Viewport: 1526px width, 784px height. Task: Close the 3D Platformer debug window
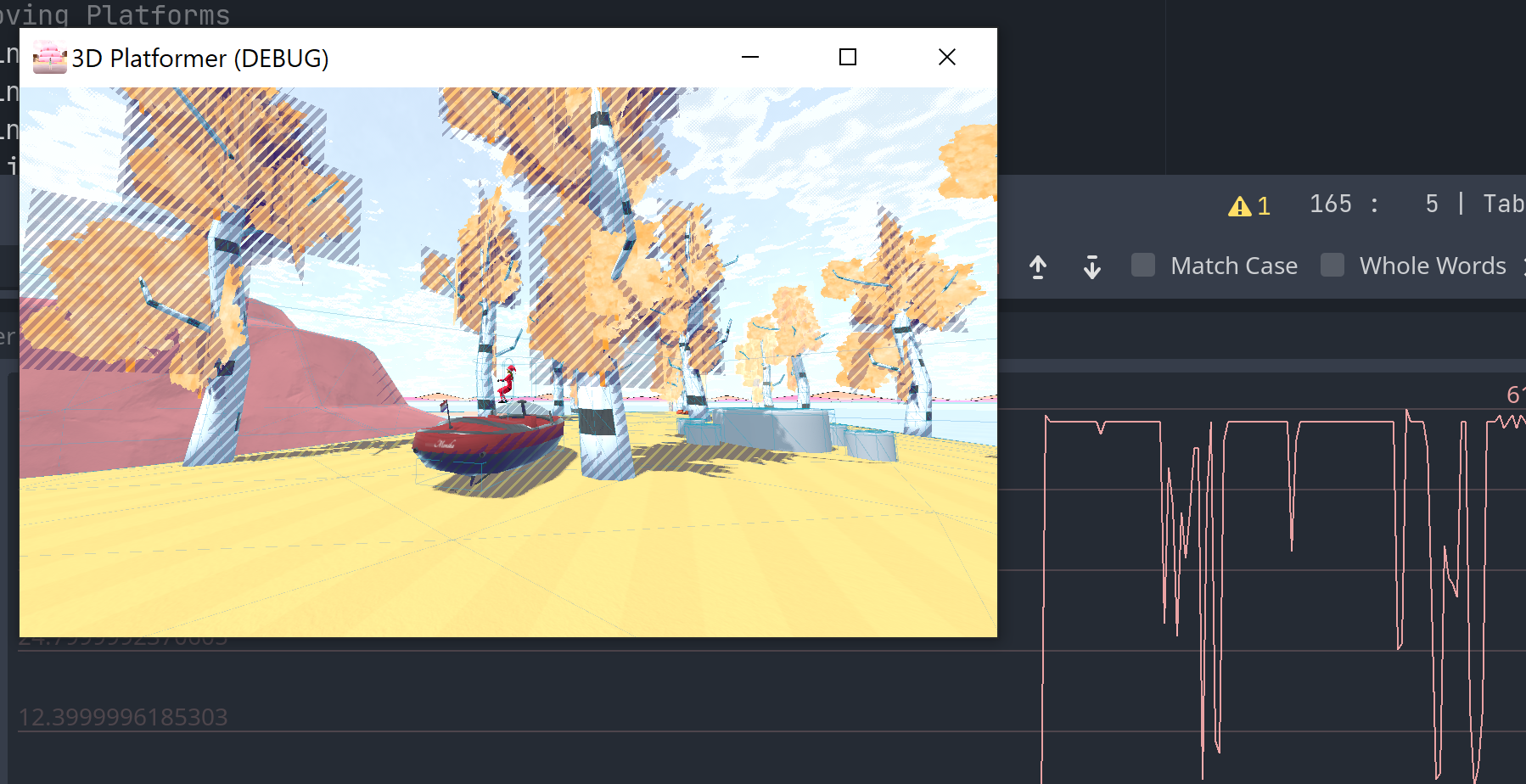pyautogui.click(x=947, y=57)
